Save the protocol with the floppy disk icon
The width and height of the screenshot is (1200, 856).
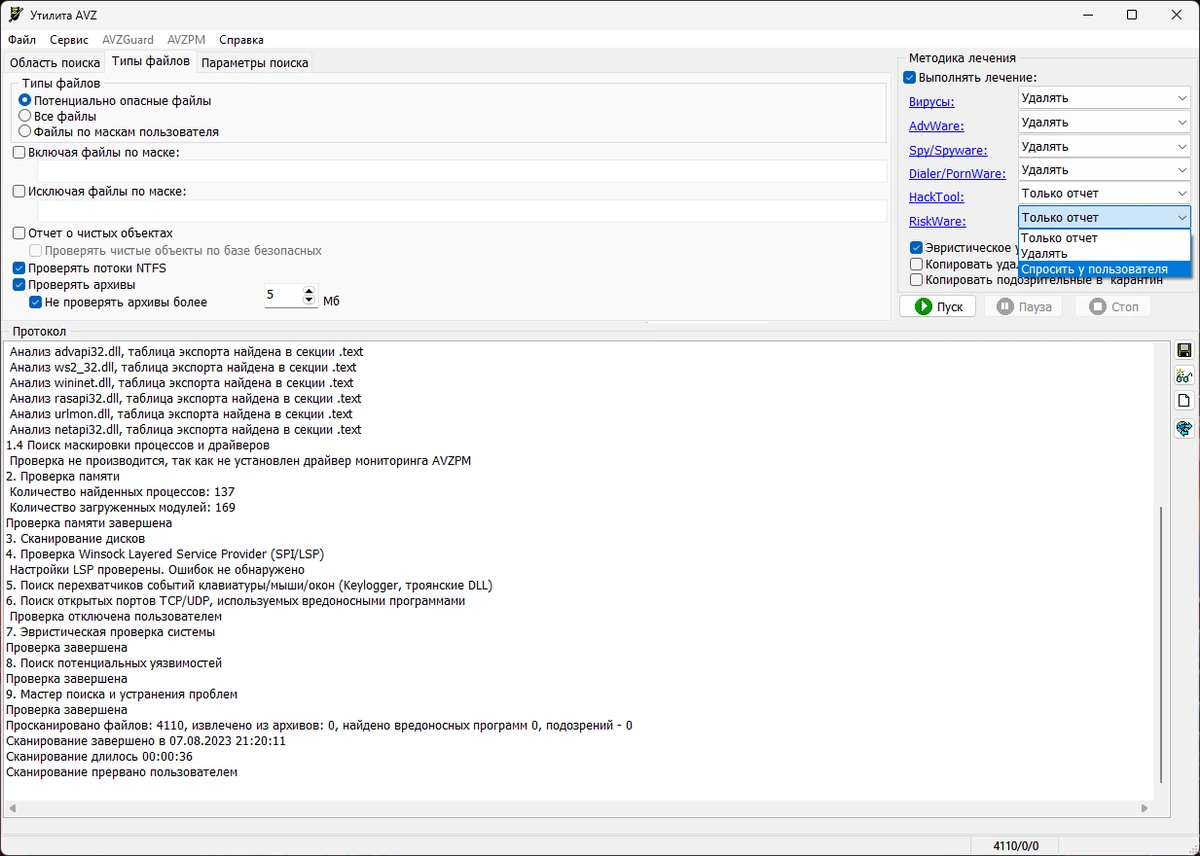(x=1184, y=350)
